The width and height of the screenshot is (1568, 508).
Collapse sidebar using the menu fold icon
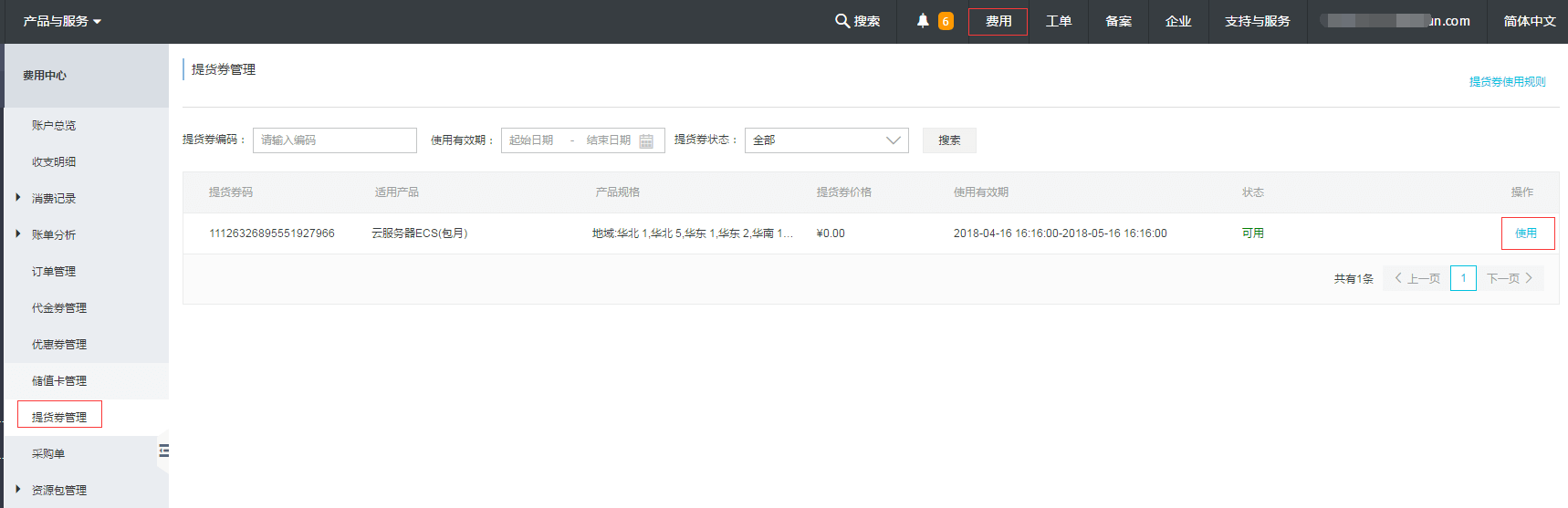164,451
